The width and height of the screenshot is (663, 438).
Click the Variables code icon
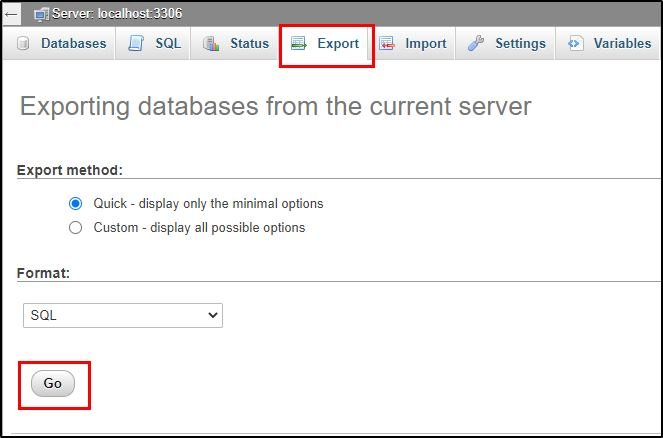click(575, 44)
